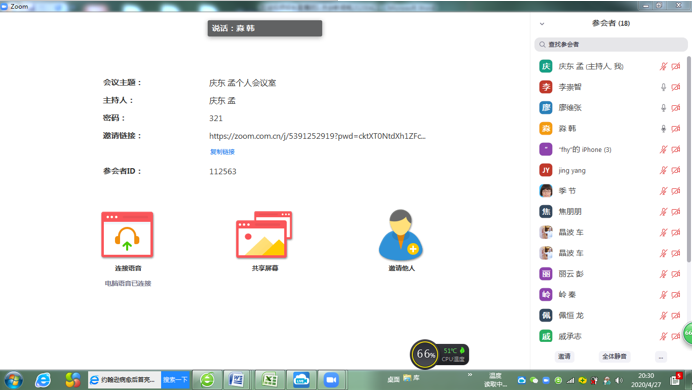Toggle 焦朋朋's muted microphone icon

click(663, 212)
